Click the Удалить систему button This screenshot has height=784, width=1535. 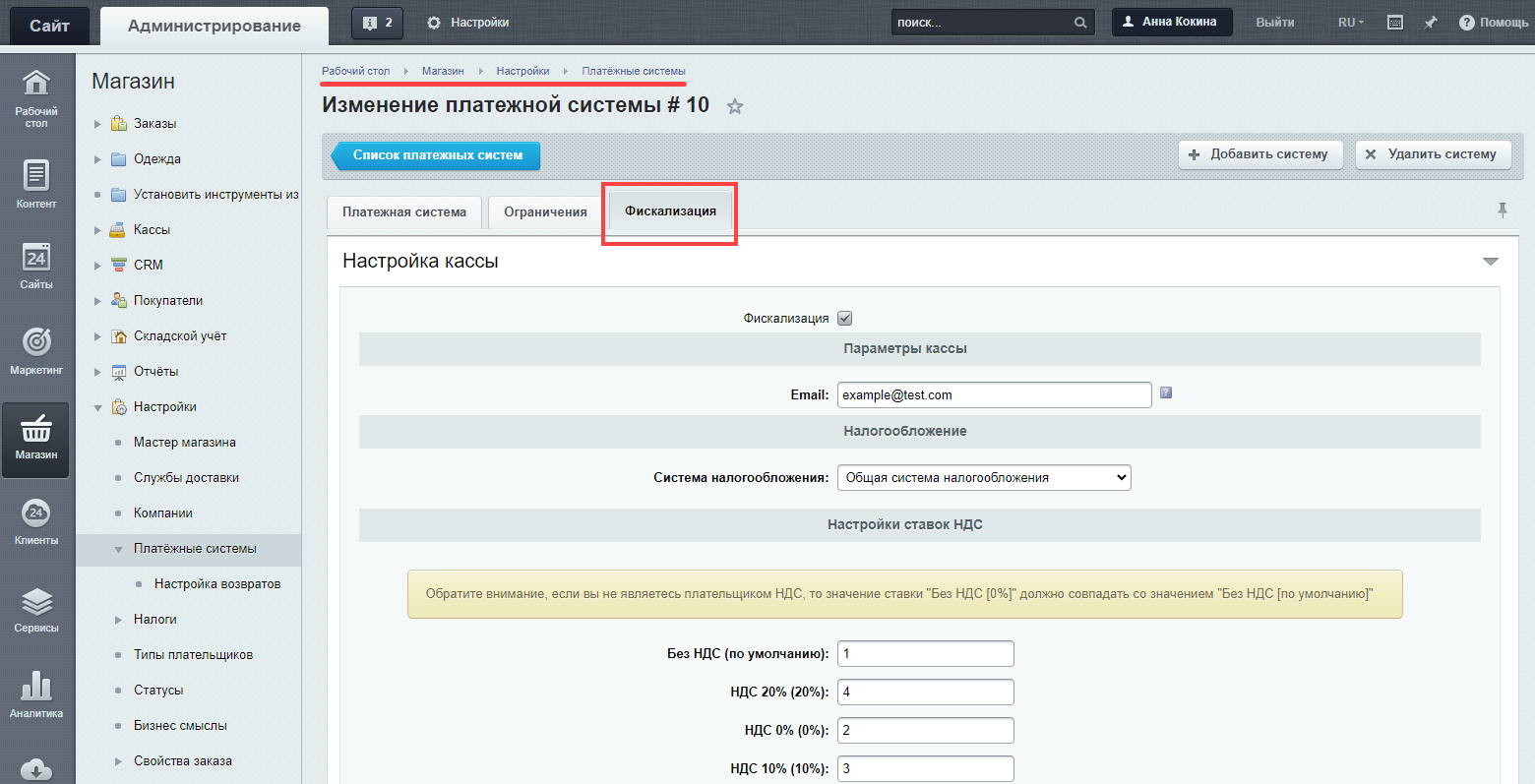1434,154
